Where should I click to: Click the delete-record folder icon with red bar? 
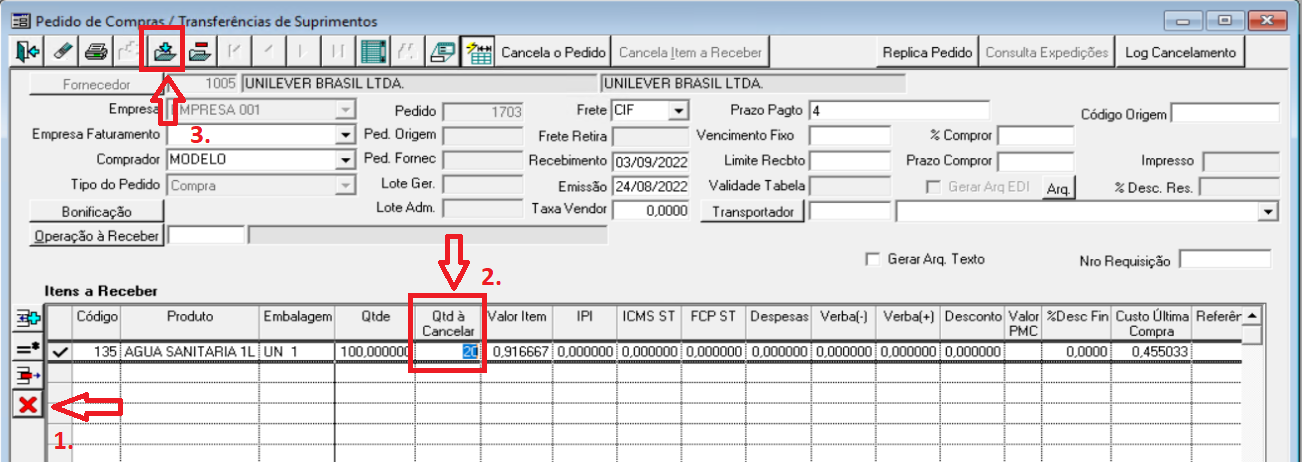[198, 51]
